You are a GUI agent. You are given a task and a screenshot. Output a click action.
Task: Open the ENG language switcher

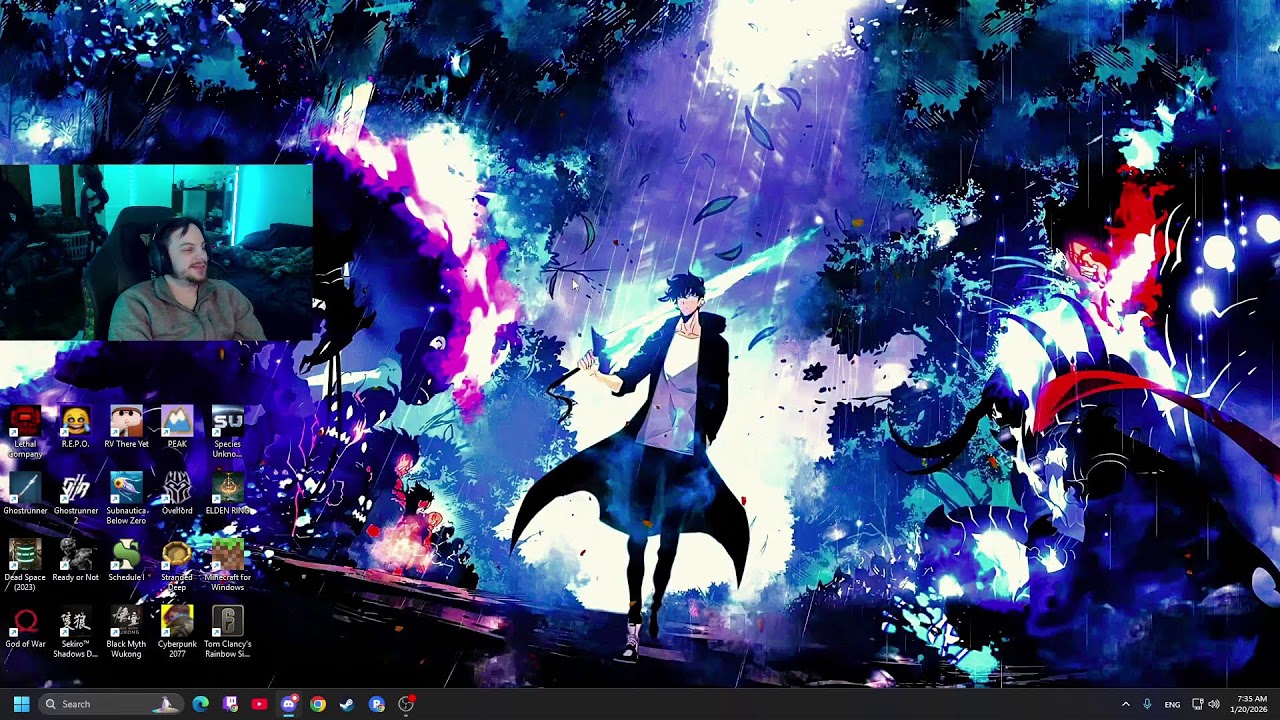click(x=1172, y=704)
